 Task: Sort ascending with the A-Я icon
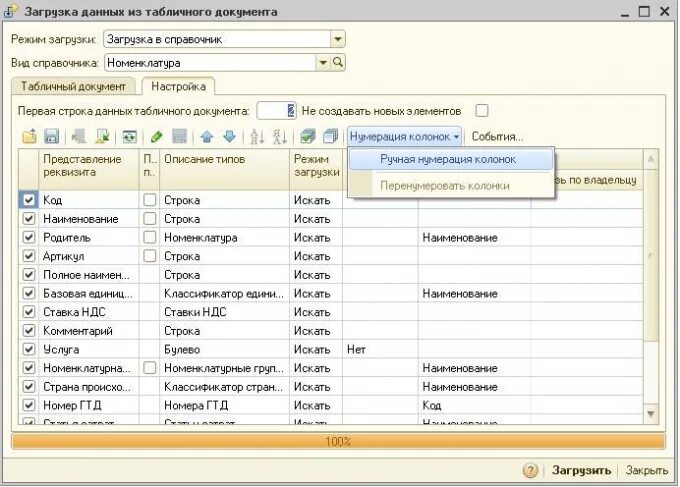coord(257,137)
